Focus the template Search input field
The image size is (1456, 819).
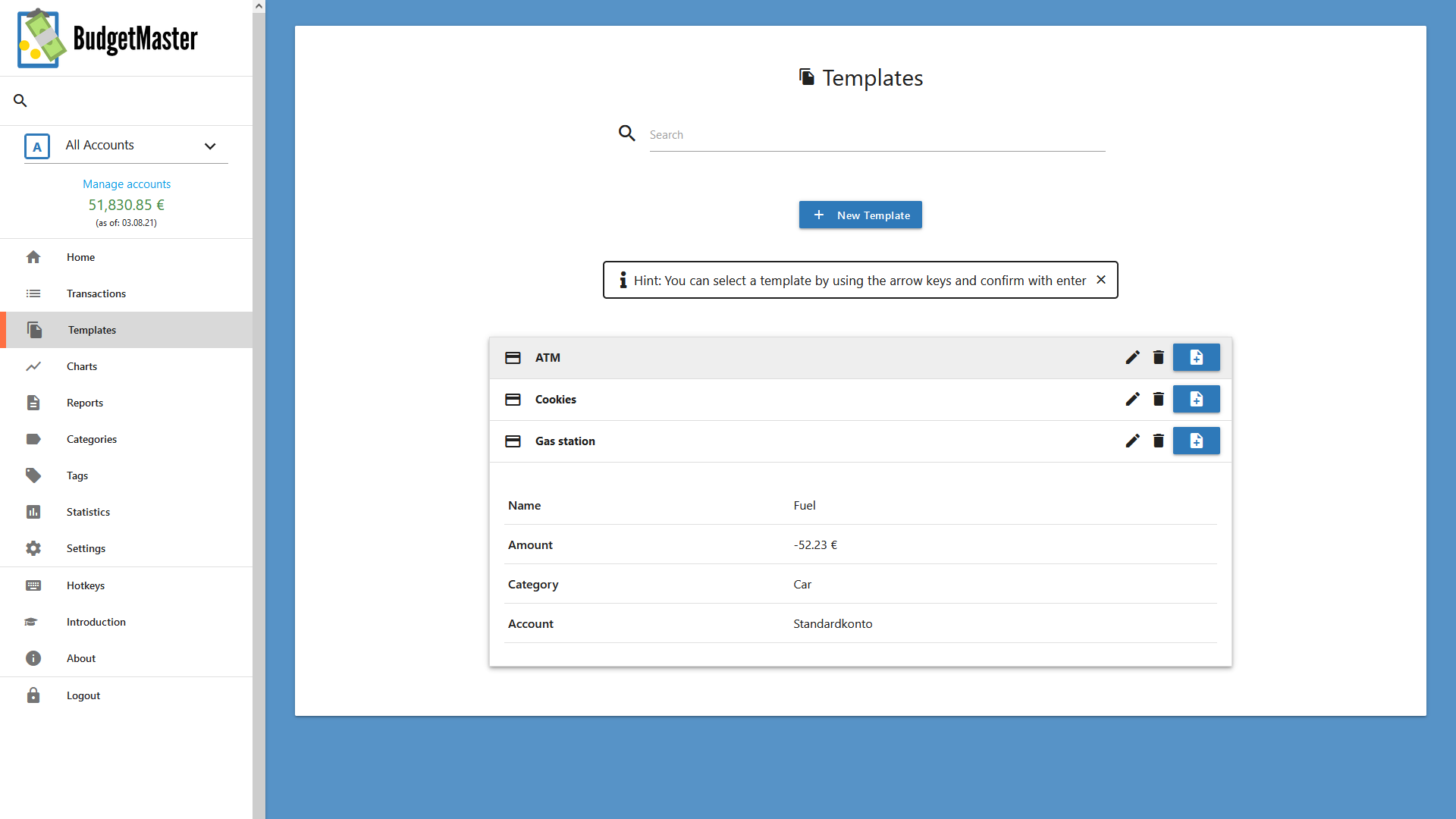pyautogui.click(x=877, y=135)
